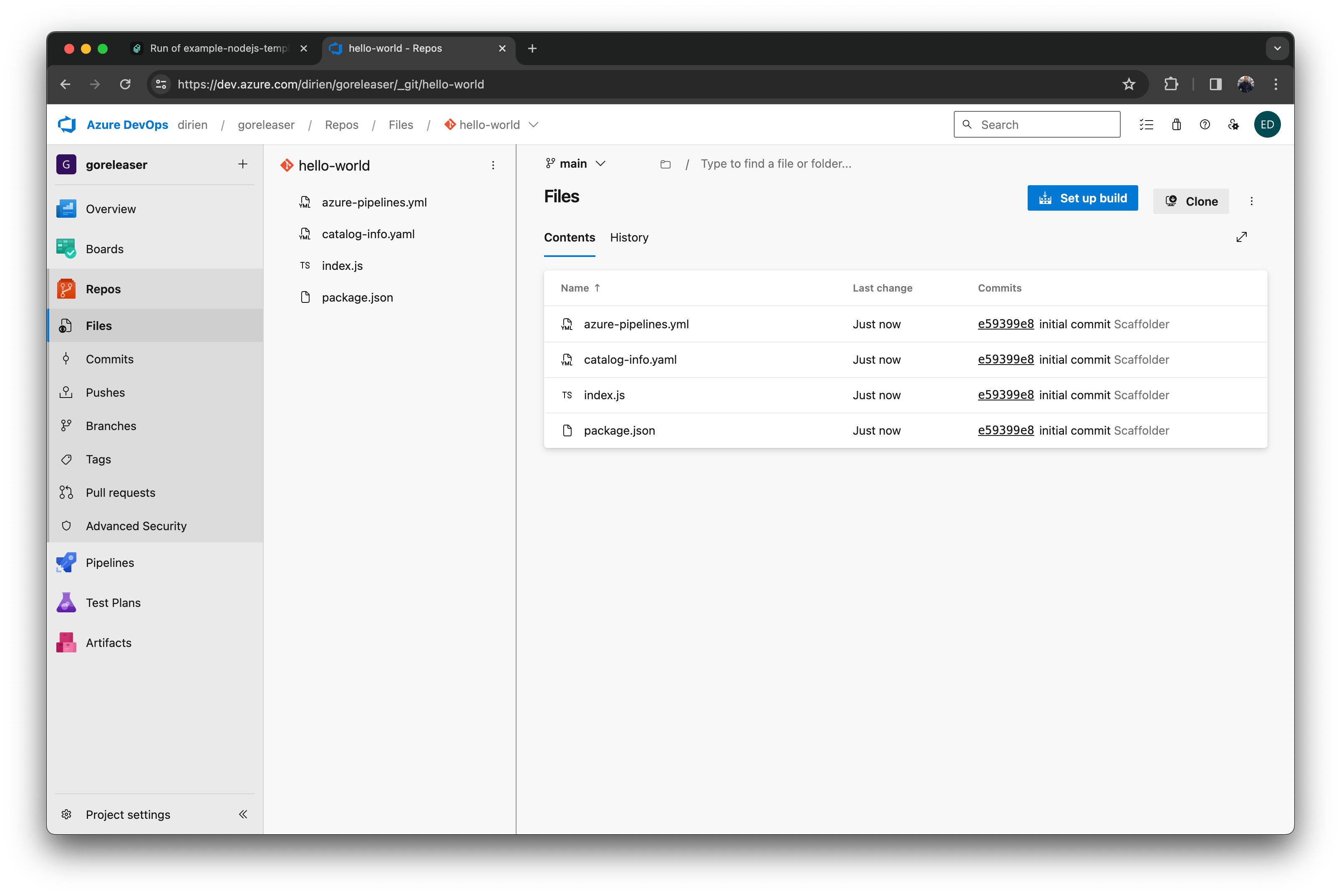Open Pushes in Repos submenu
The width and height of the screenshot is (1341, 896).
(x=105, y=393)
